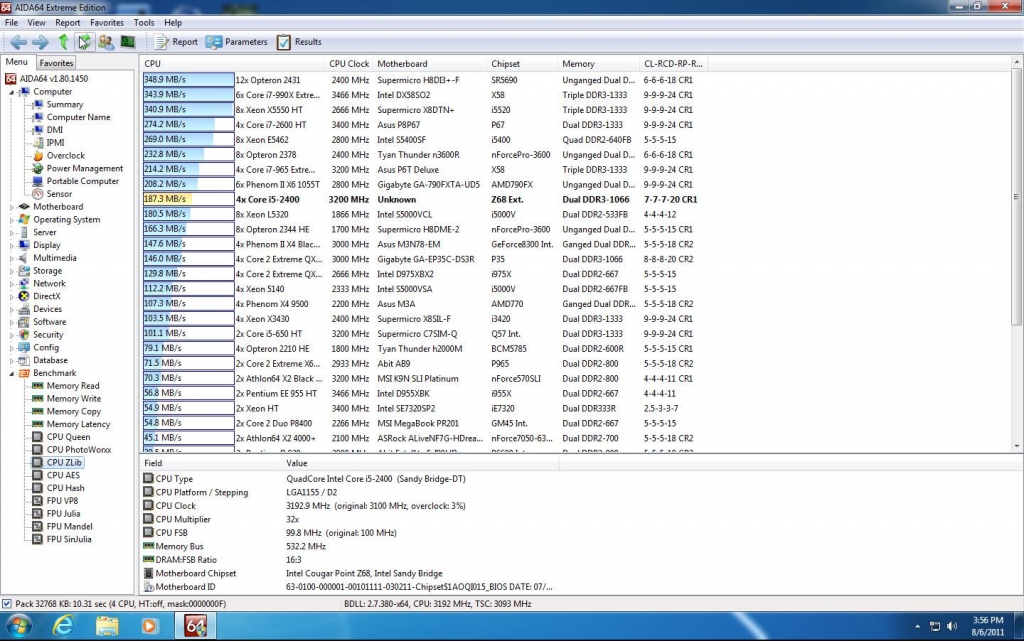Viewport: 1024px width, 641px height.
Task: Open the Tools menu
Action: coord(144,22)
